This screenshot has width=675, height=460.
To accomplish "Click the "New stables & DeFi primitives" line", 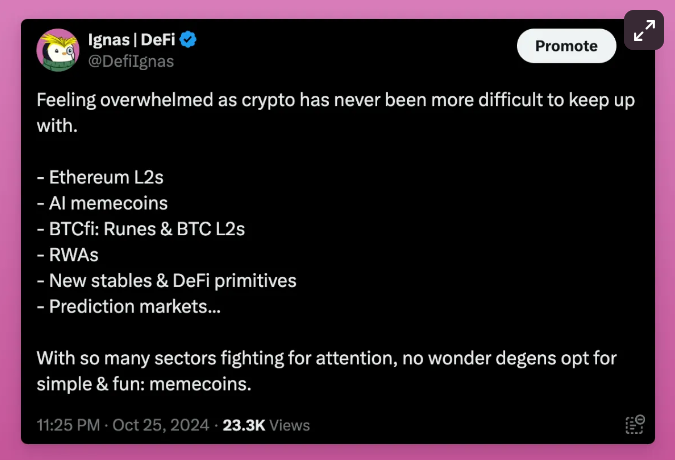I will (x=166, y=280).
